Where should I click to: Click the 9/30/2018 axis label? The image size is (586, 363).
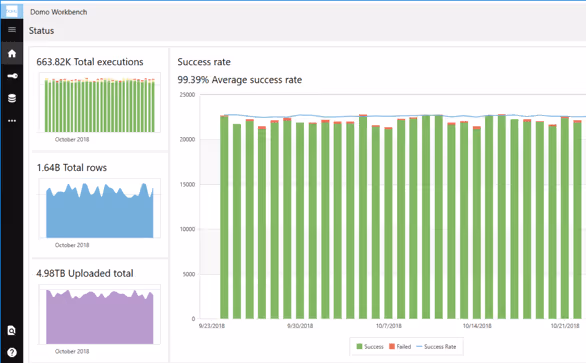tap(300, 326)
